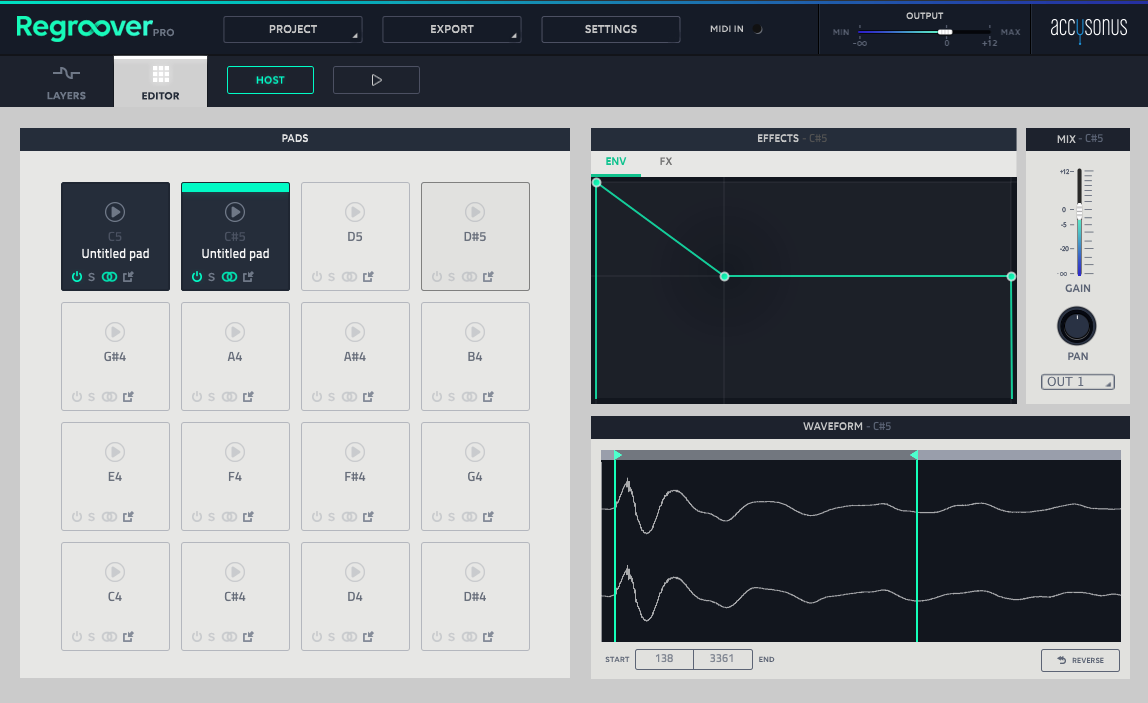Screen dimensions: 1148x703
Task: Open the EXPORT dropdown menu
Action: (452, 29)
